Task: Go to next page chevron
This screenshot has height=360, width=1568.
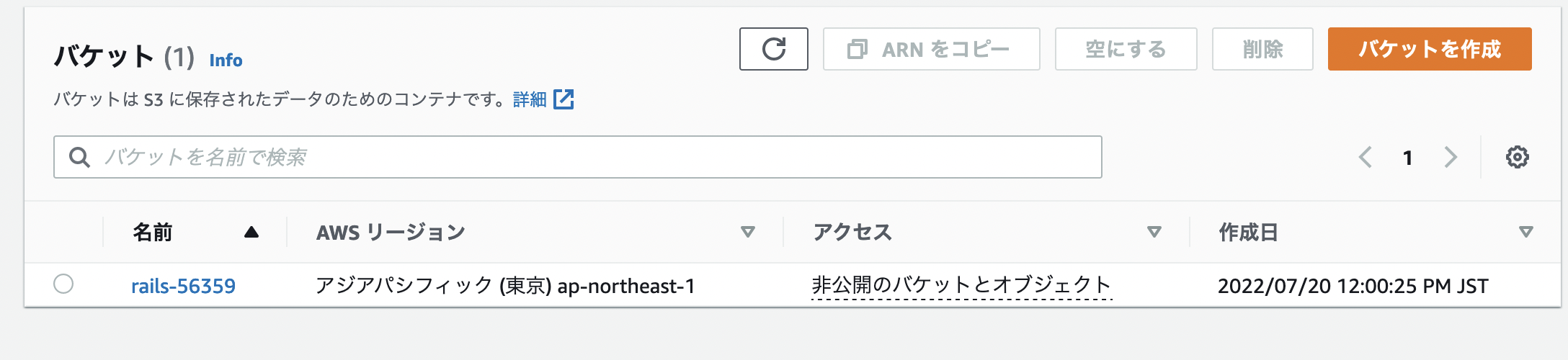Action: (x=1451, y=157)
